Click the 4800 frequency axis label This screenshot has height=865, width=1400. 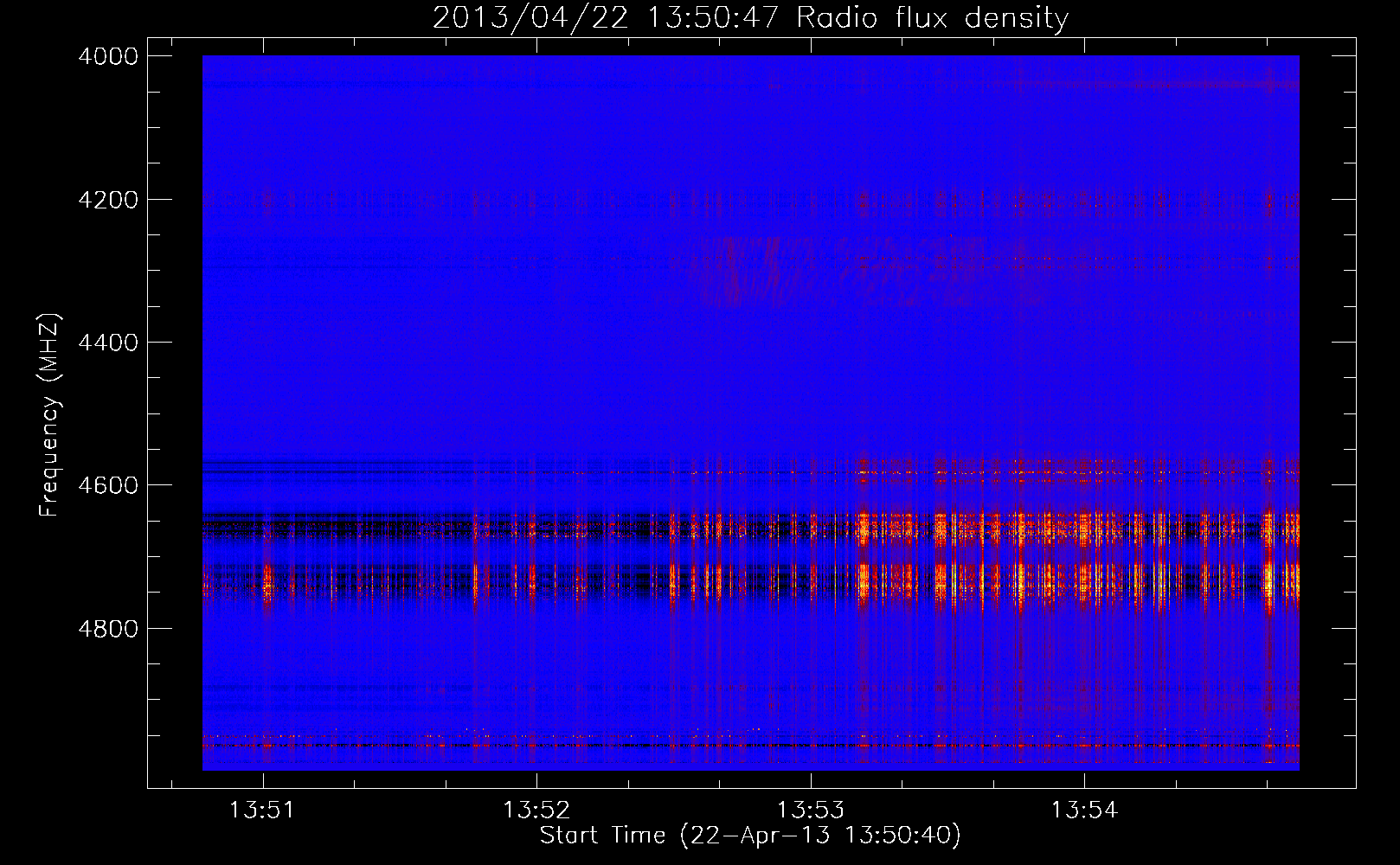point(108,628)
